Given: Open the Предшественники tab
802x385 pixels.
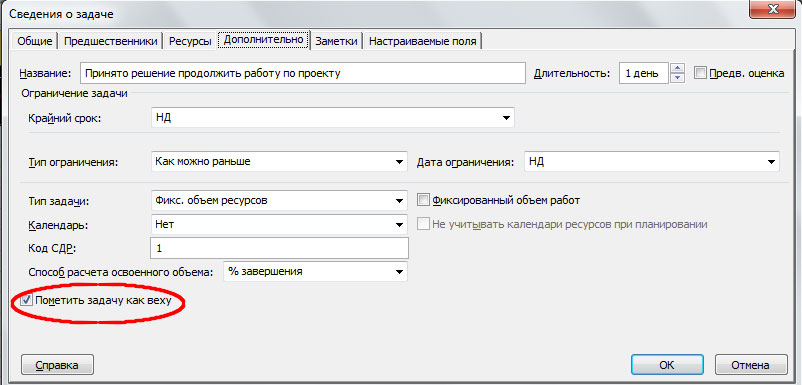Looking at the screenshot, I should click(x=110, y=41).
